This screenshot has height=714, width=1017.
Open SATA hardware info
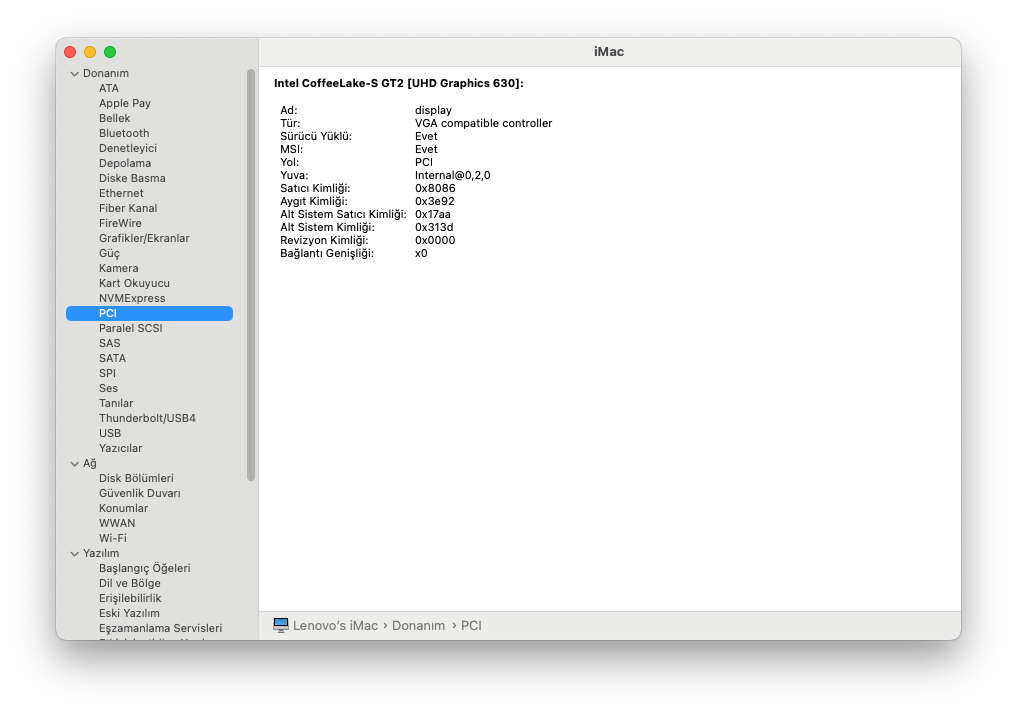pyautogui.click(x=112, y=358)
